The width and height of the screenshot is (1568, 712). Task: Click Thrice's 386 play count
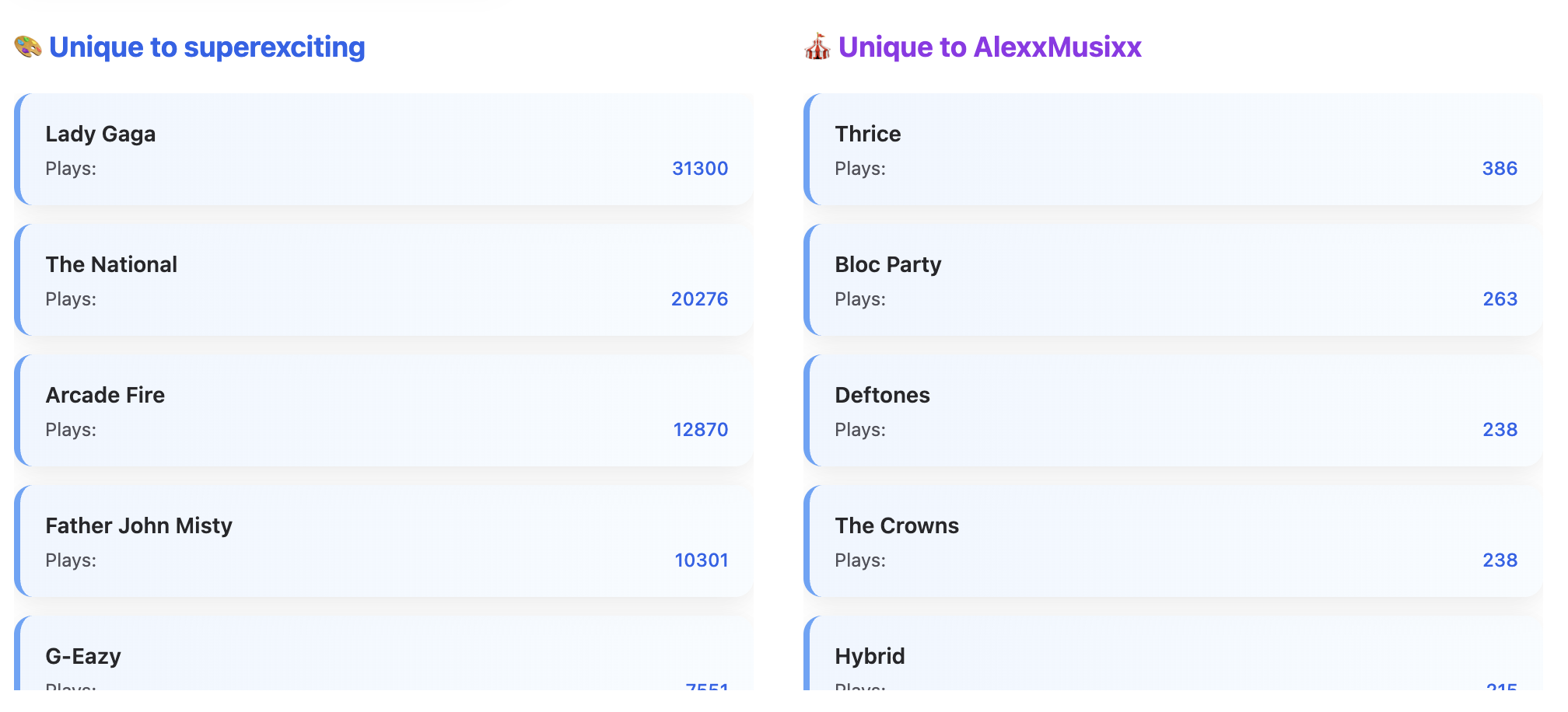(1500, 169)
